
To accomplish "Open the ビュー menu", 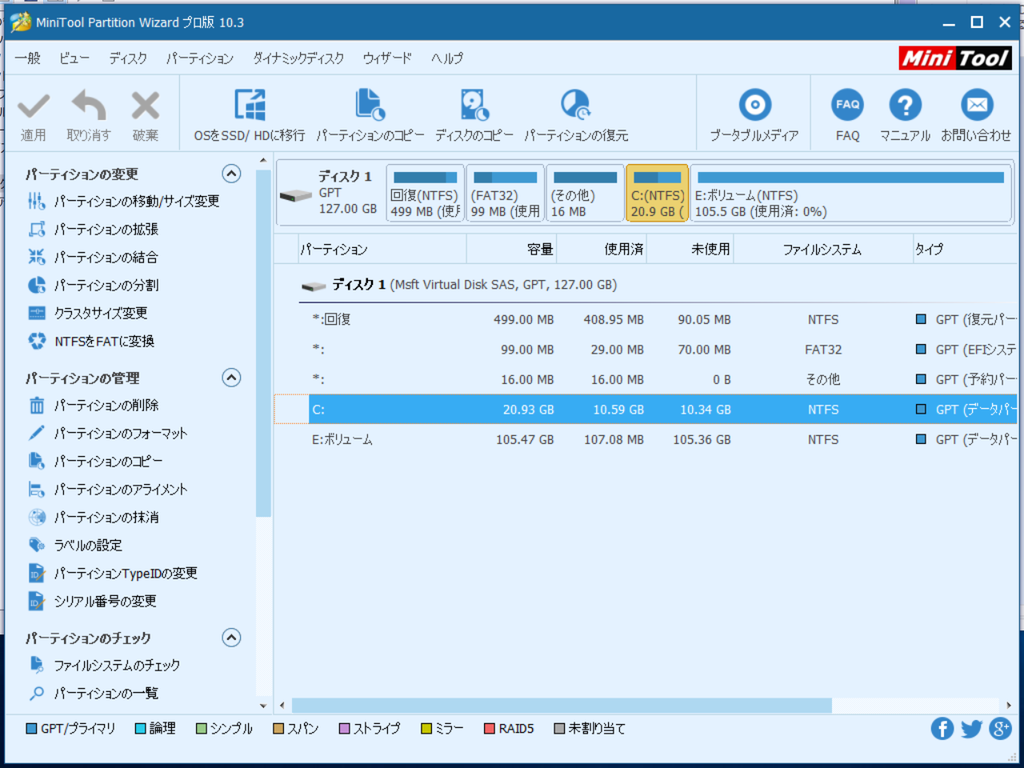I will tap(74, 58).
